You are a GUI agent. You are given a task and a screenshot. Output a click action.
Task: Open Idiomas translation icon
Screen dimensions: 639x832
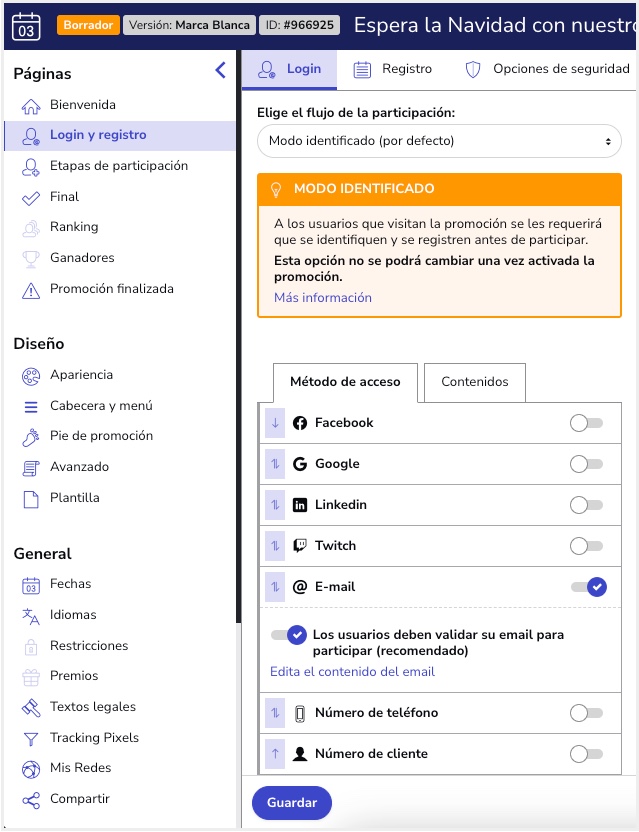31,616
